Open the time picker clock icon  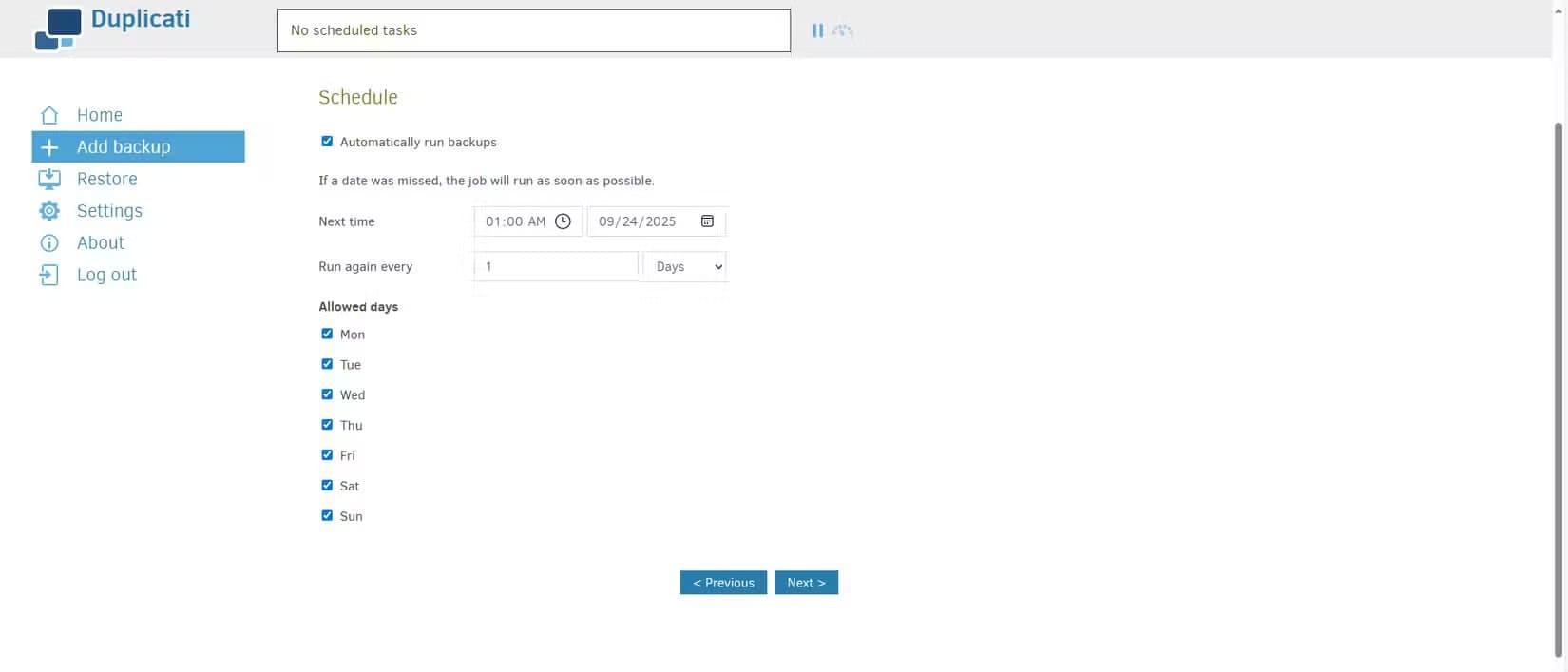(563, 221)
